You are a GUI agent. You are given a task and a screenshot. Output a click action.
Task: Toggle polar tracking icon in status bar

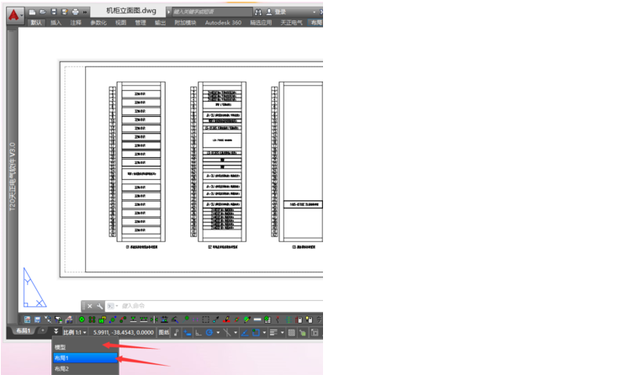pos(209,333)
